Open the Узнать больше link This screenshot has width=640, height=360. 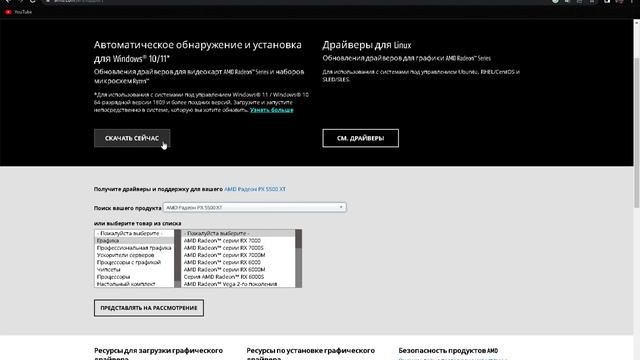pyautogui.click(x=271, y=110)
